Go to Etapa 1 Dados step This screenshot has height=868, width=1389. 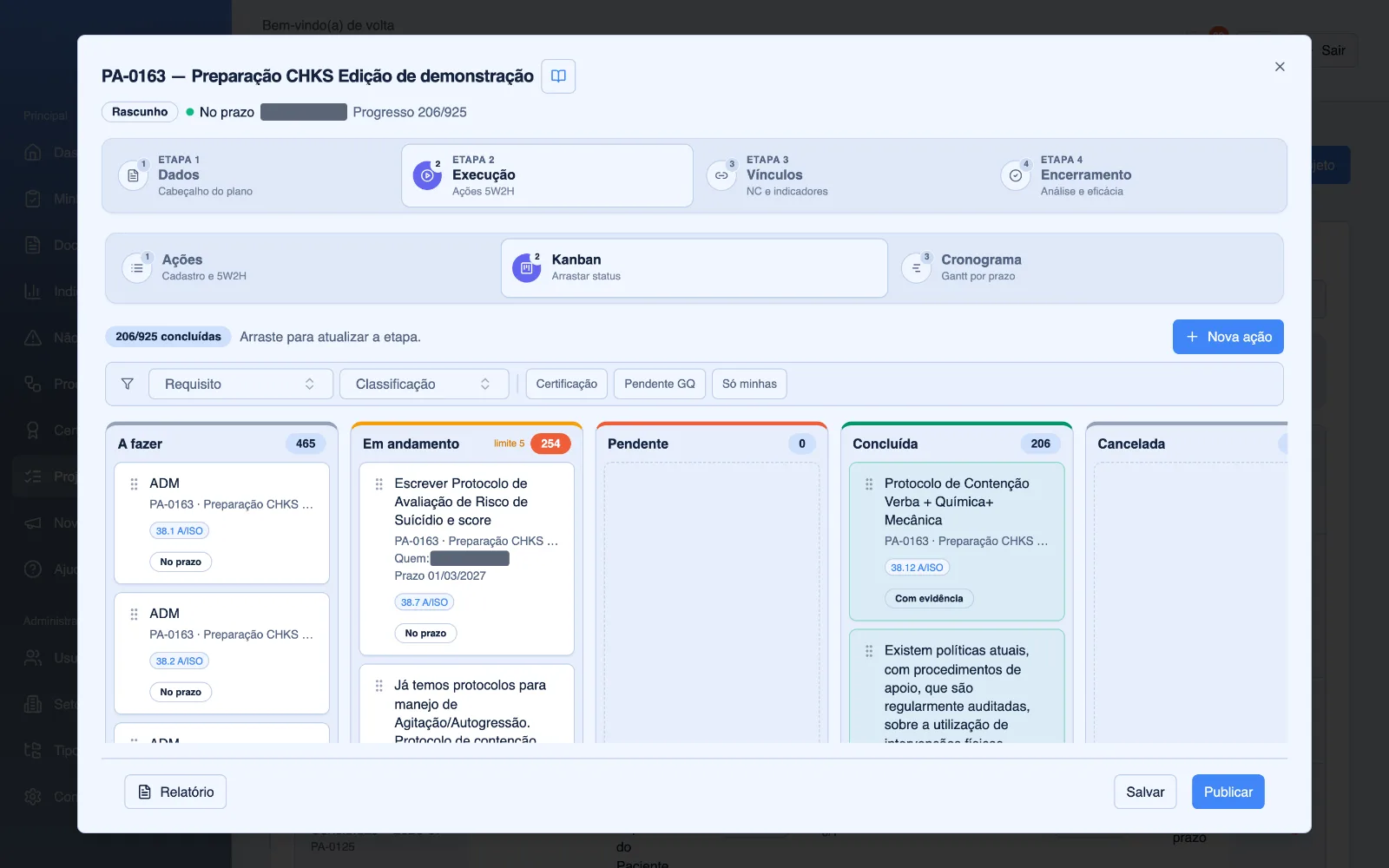(253, 175)
